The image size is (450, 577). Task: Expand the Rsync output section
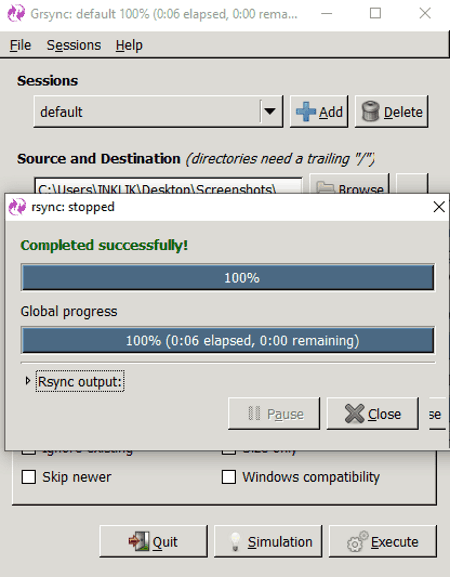(x=28, y=381)
